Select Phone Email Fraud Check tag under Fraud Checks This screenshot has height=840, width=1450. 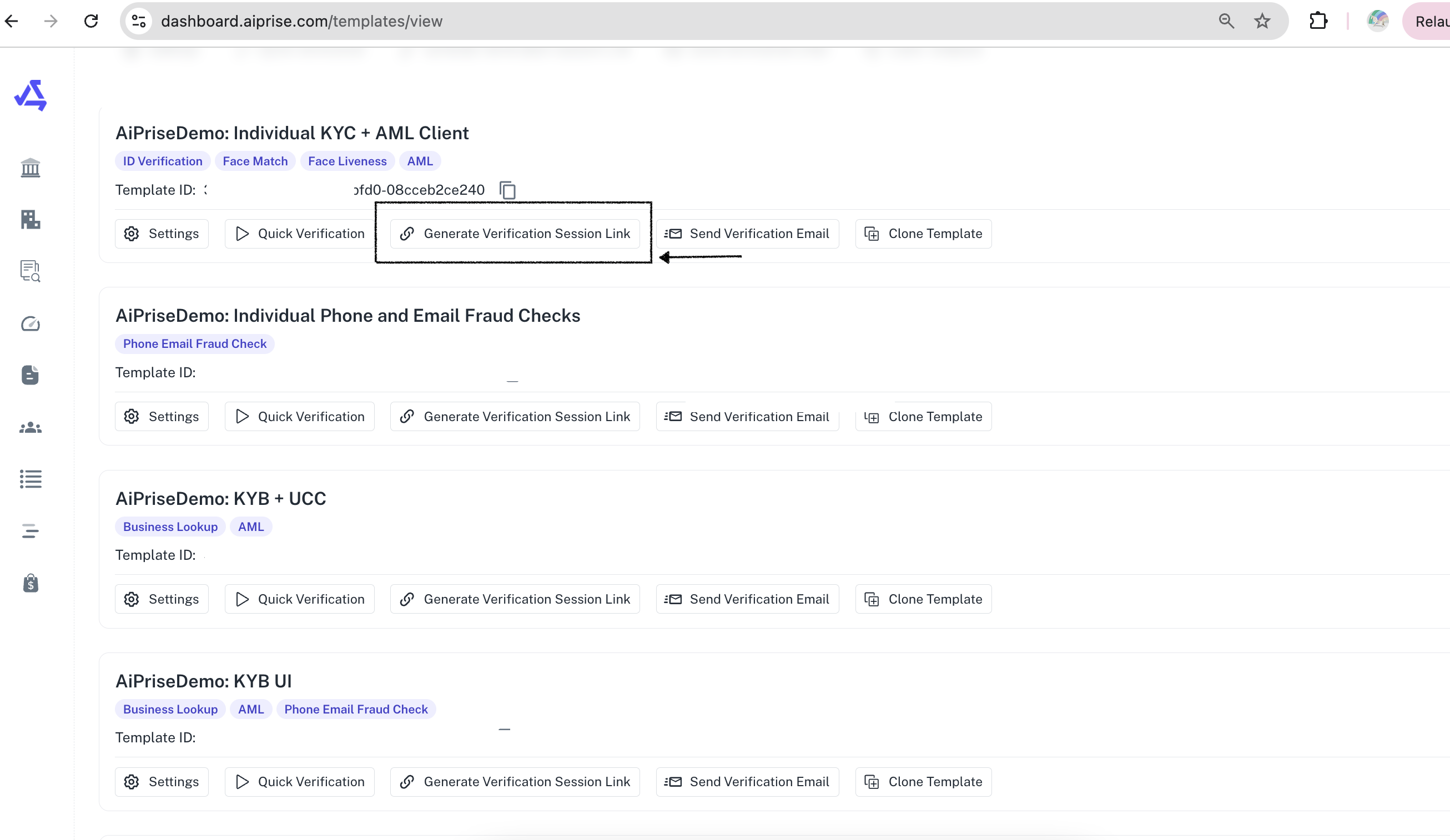click(195, 344)
